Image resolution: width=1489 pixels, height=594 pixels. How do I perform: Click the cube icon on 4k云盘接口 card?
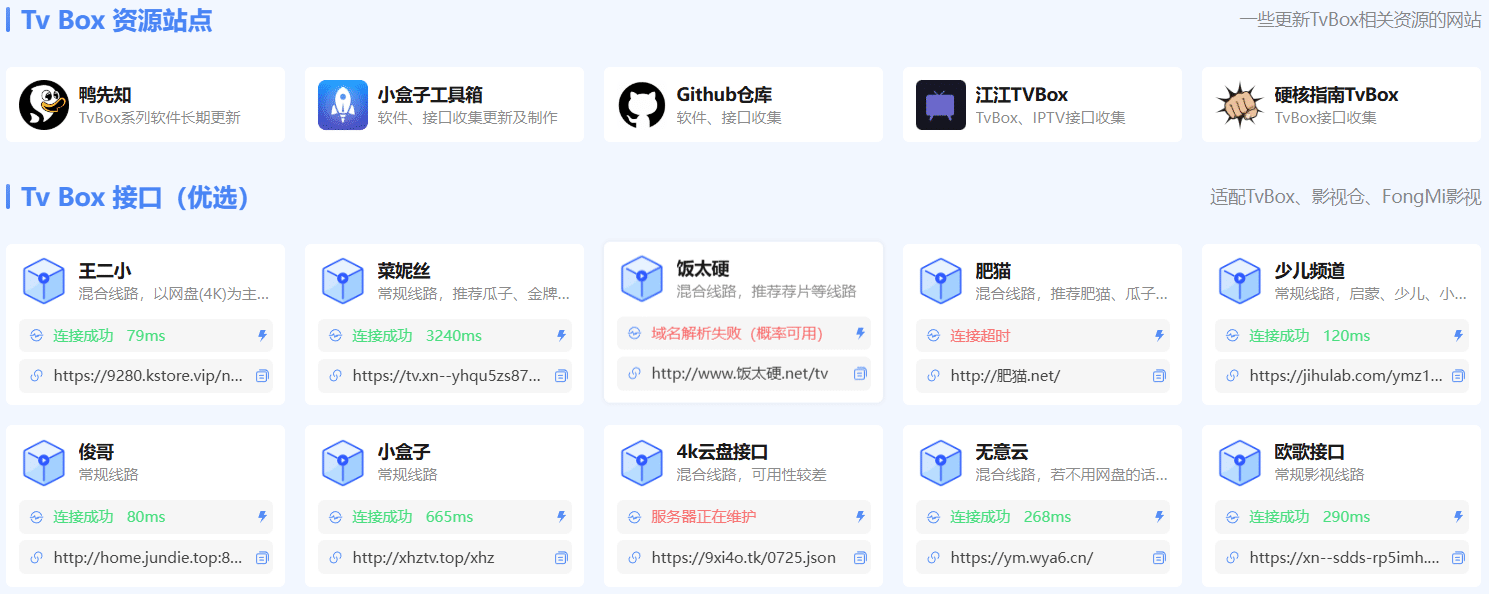pos(642,463)
